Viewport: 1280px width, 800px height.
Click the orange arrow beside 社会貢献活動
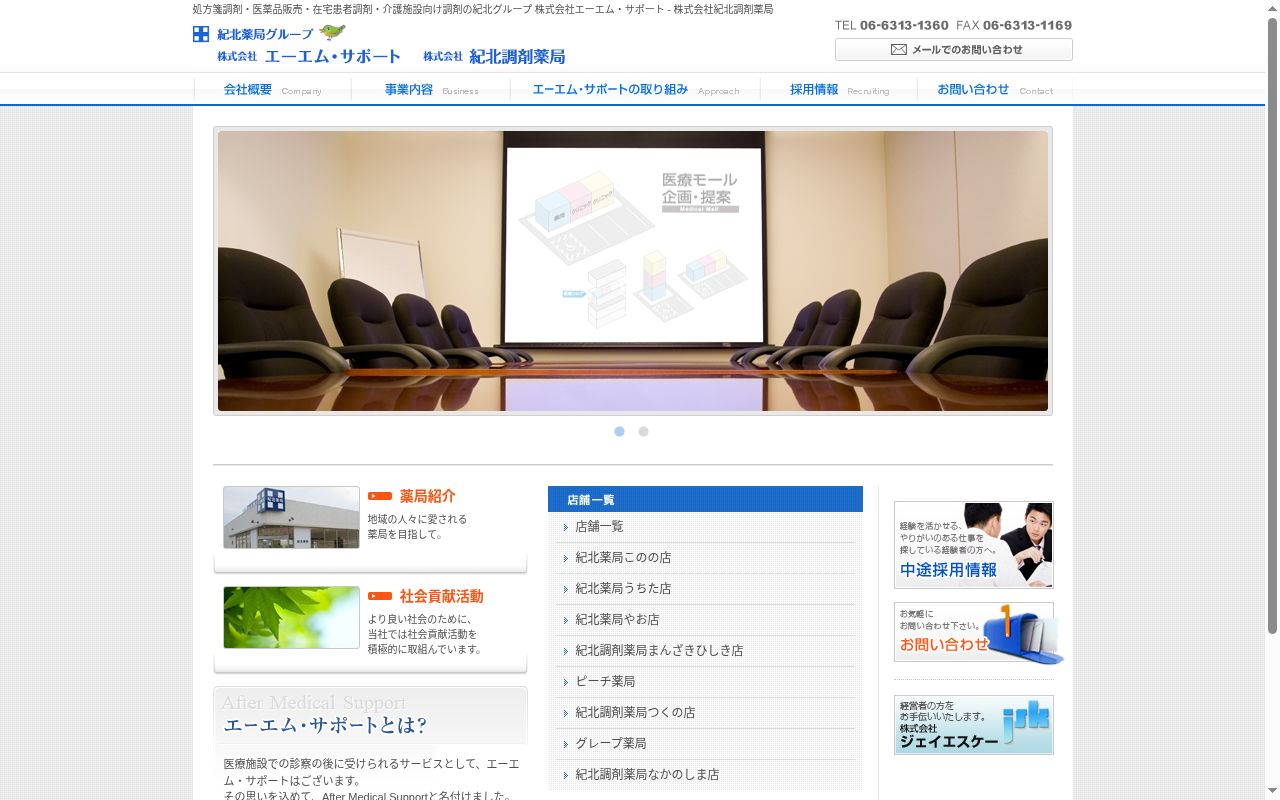pyautogui.click(x=380, y=596)
